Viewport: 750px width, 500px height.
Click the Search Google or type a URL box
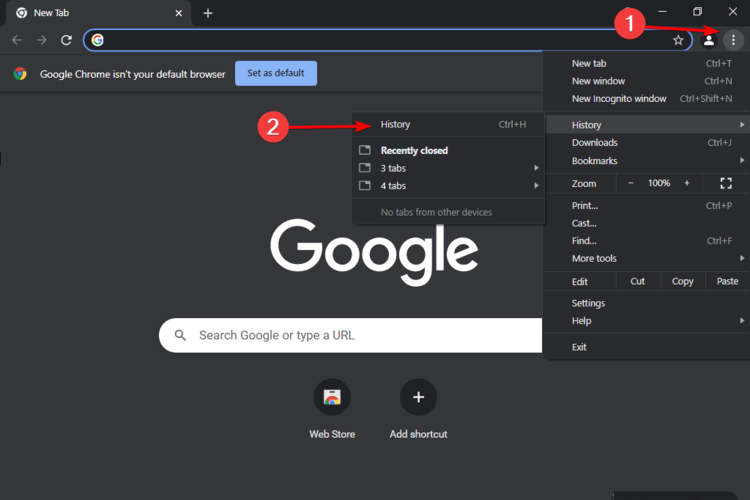coord(351,335)
